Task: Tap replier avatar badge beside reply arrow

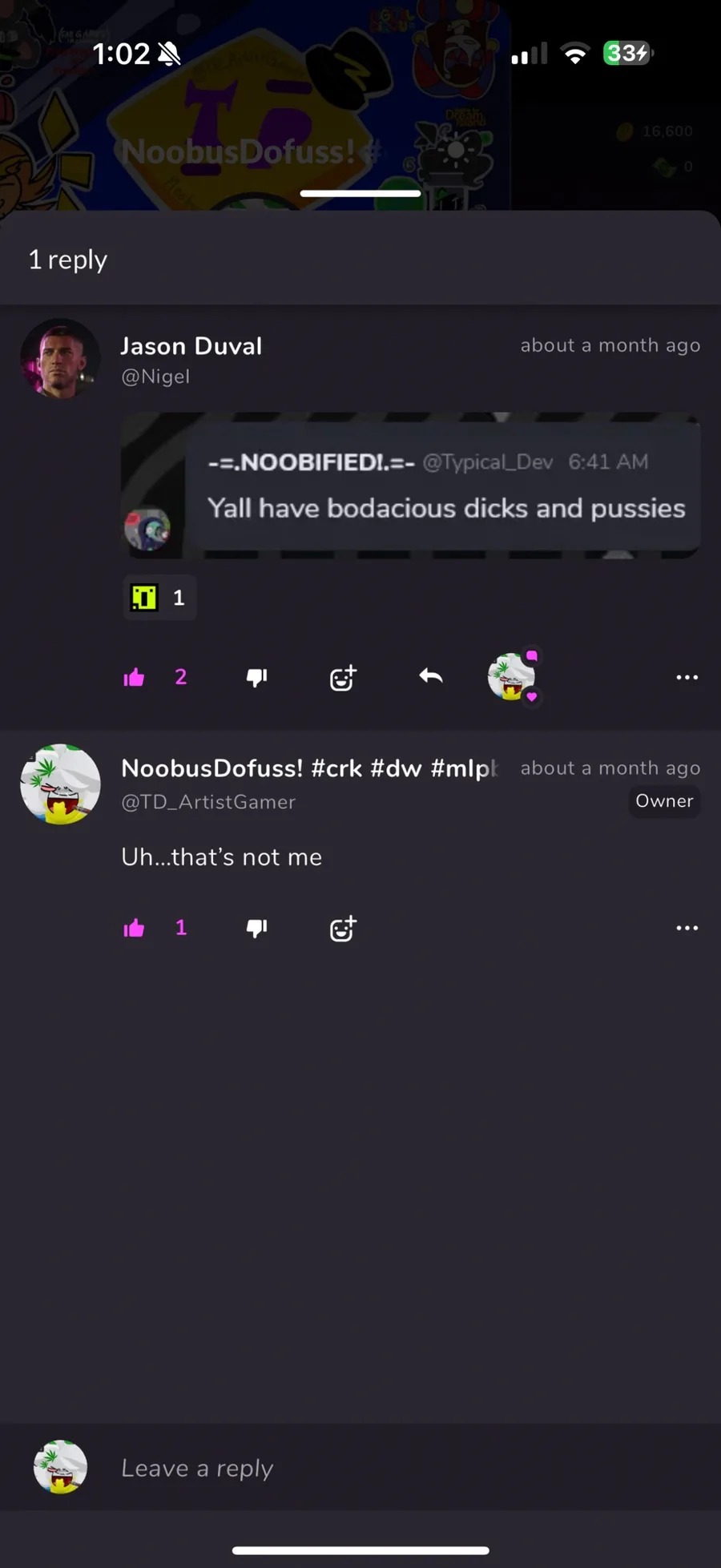Action: coord(512,677)
